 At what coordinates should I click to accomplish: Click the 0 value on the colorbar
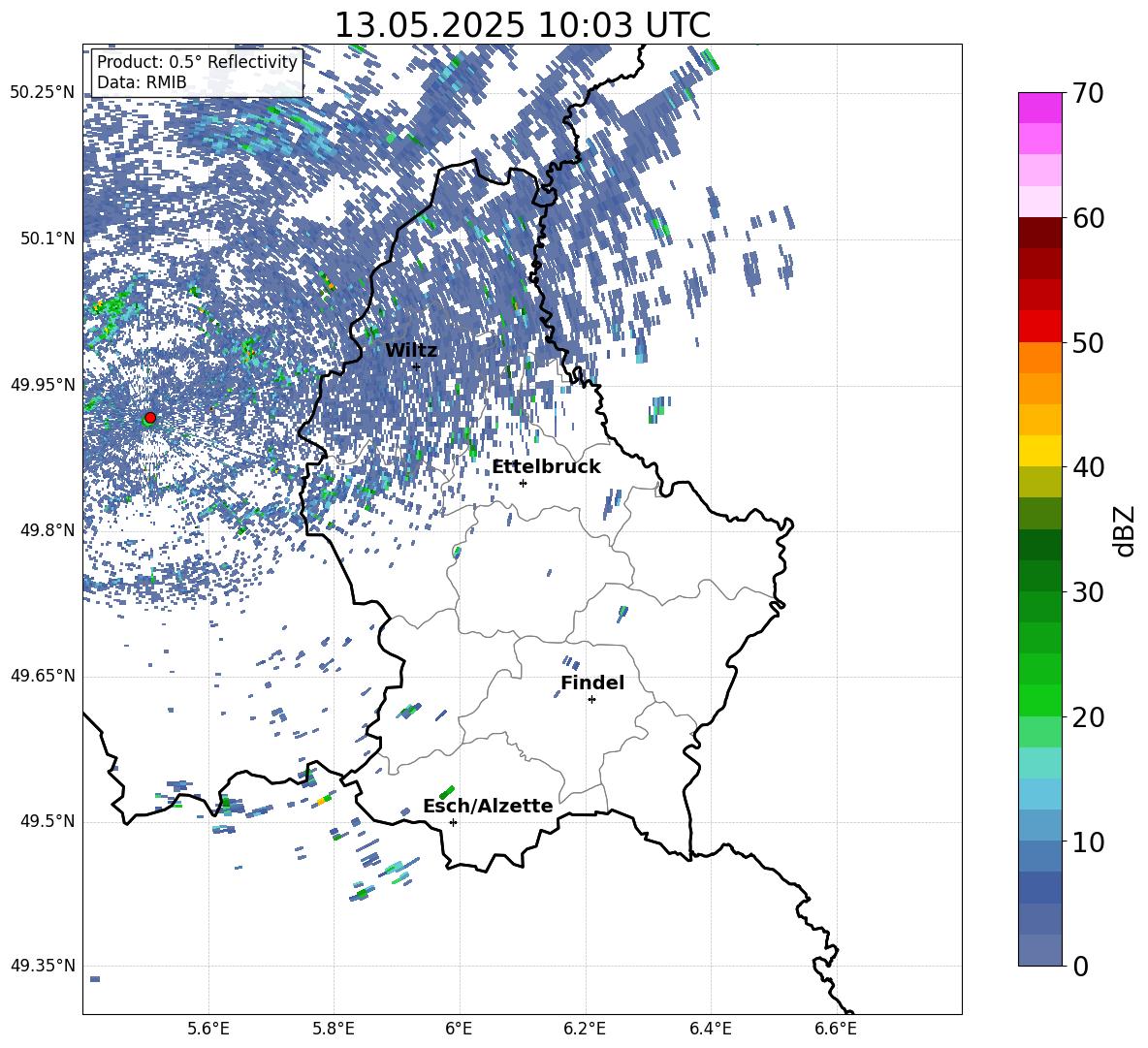click(x=1080, y=966)
